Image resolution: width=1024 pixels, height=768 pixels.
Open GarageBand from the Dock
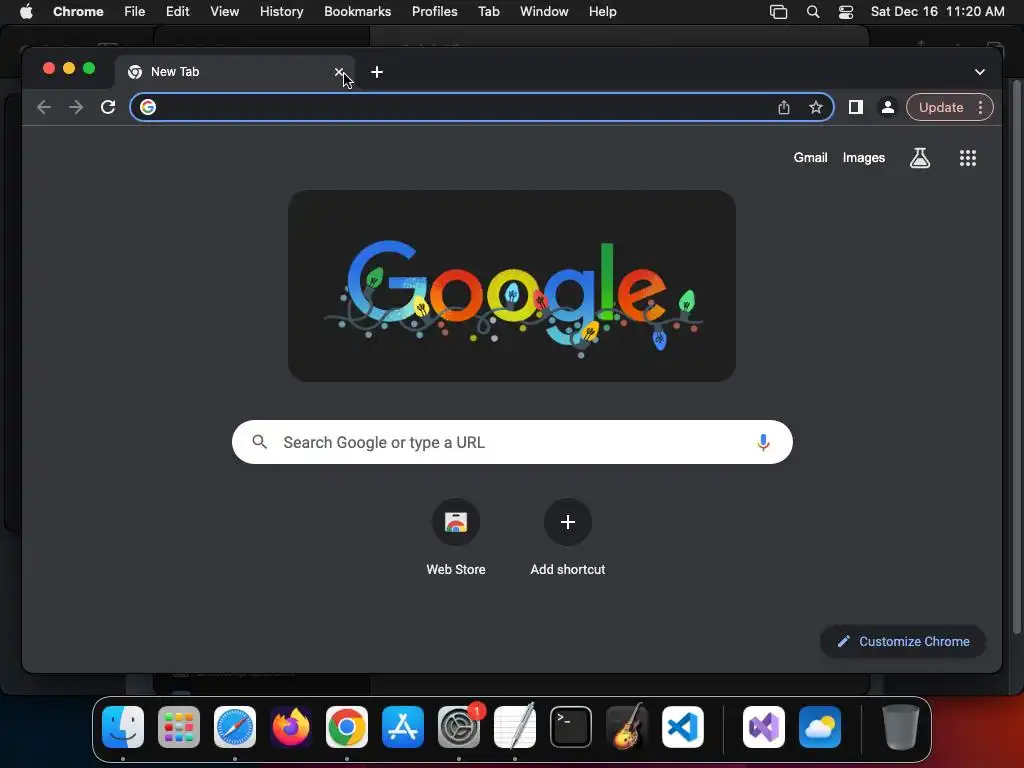627,726
